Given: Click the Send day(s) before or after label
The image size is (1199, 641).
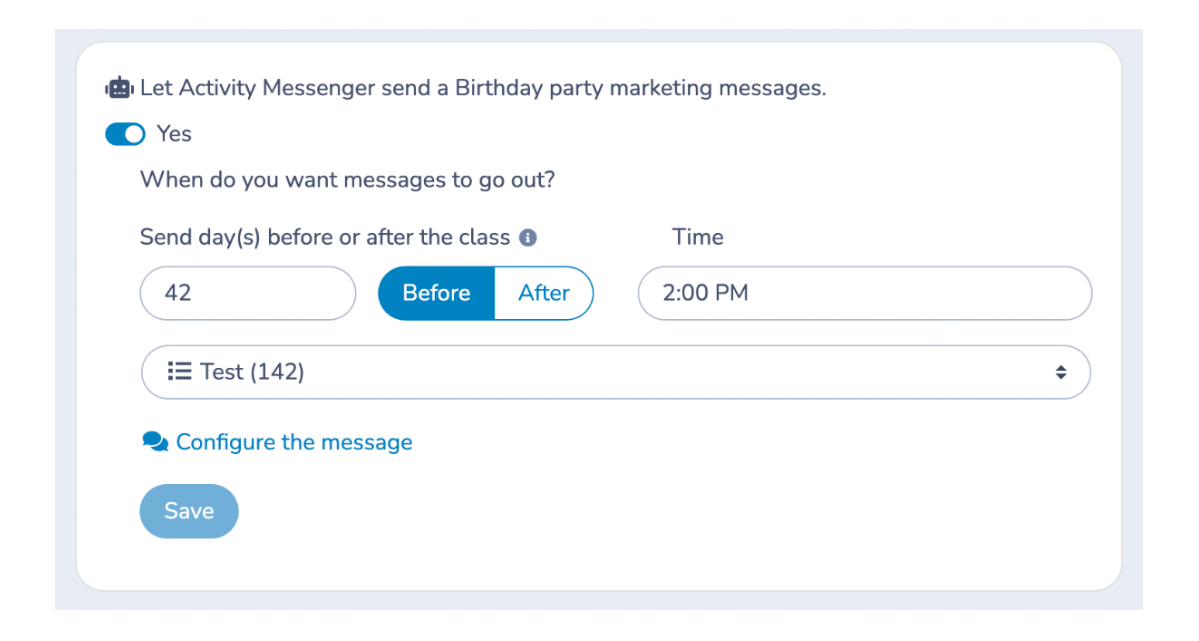Looking at the screenshot, I should tap(324, 238).
